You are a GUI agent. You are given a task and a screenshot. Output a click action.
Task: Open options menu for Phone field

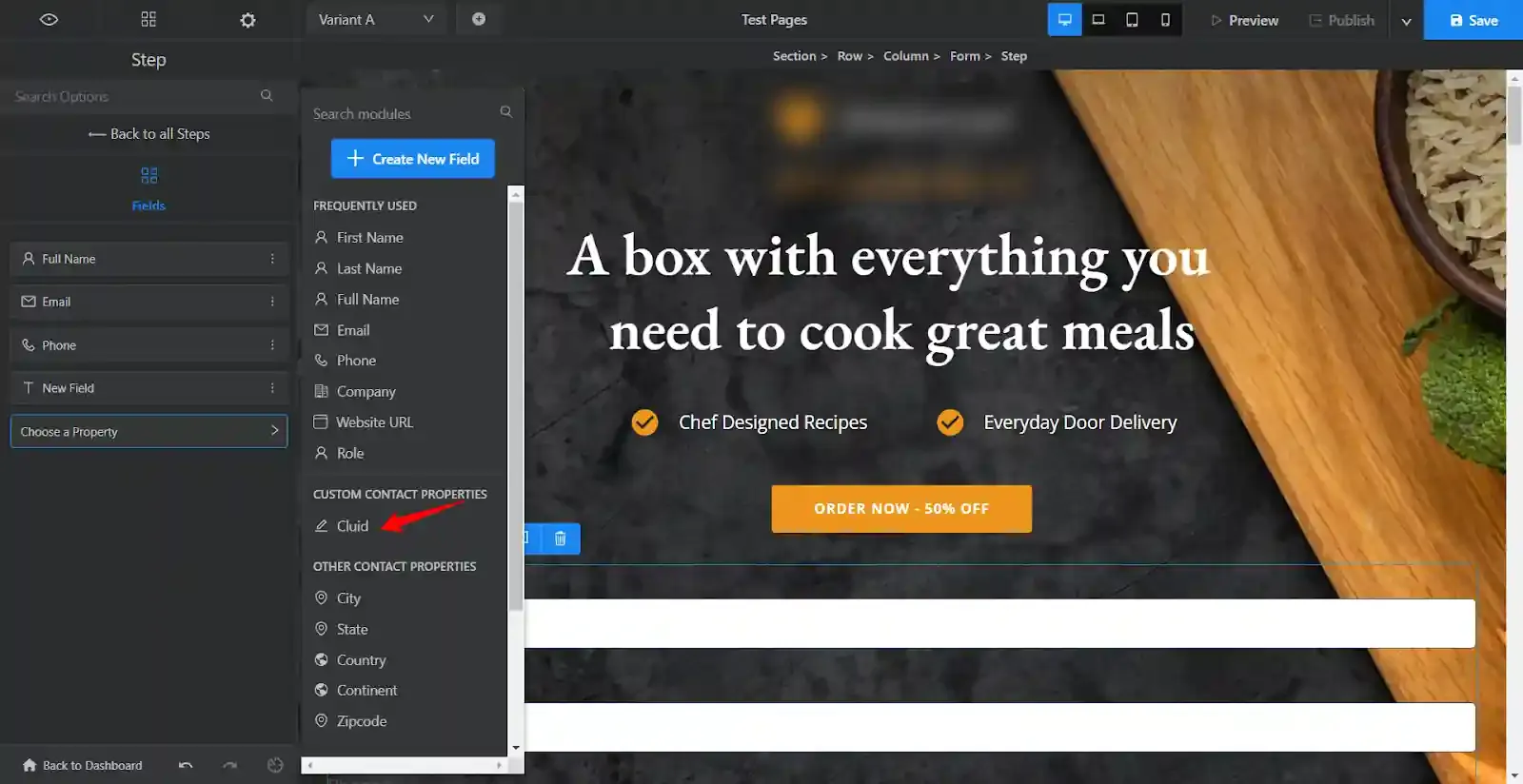click(x=272, y=345)
